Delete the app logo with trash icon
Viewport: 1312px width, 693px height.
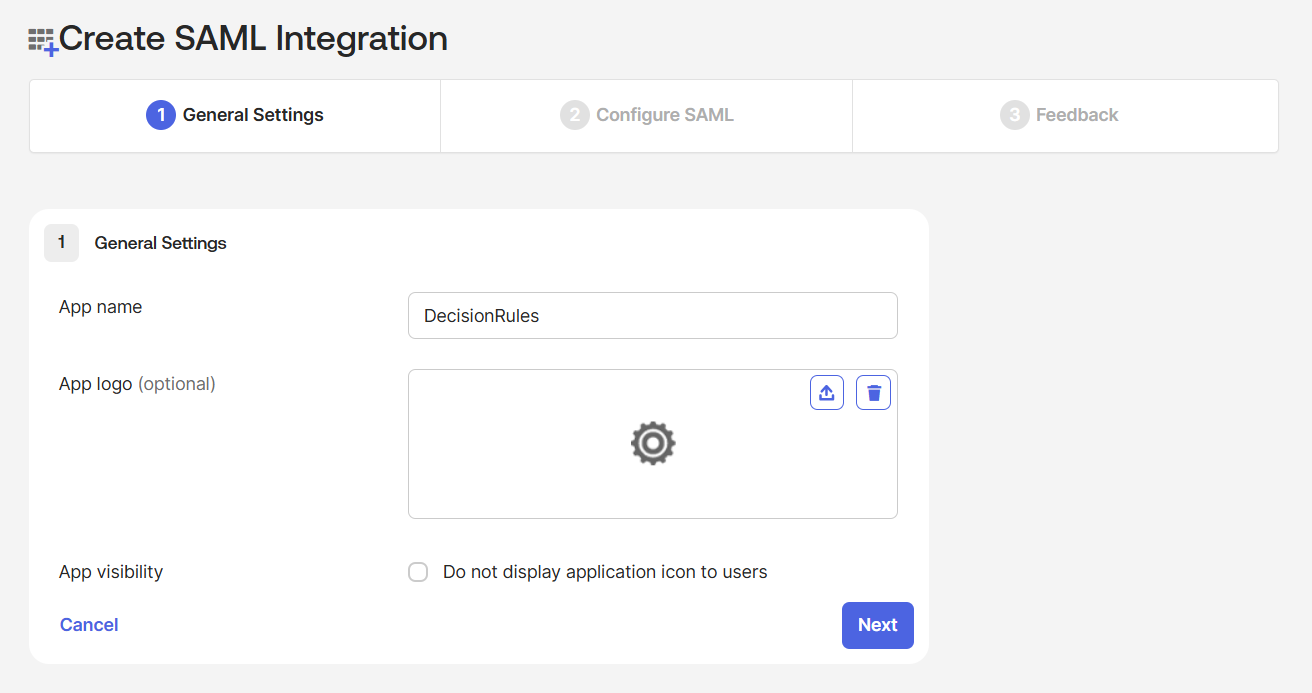click(873, 393)
